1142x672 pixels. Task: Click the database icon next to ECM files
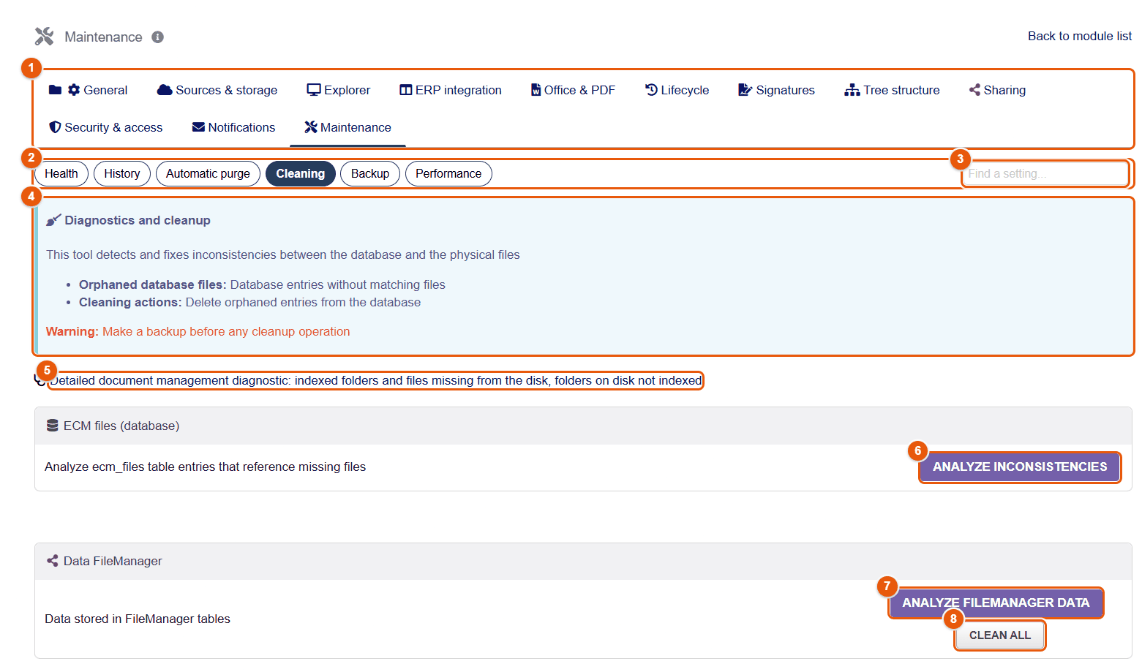click(x=52, y=425)
